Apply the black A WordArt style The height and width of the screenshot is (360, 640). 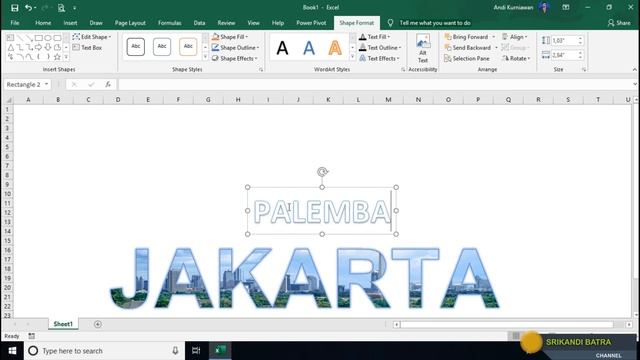click(x=282, y=48)
